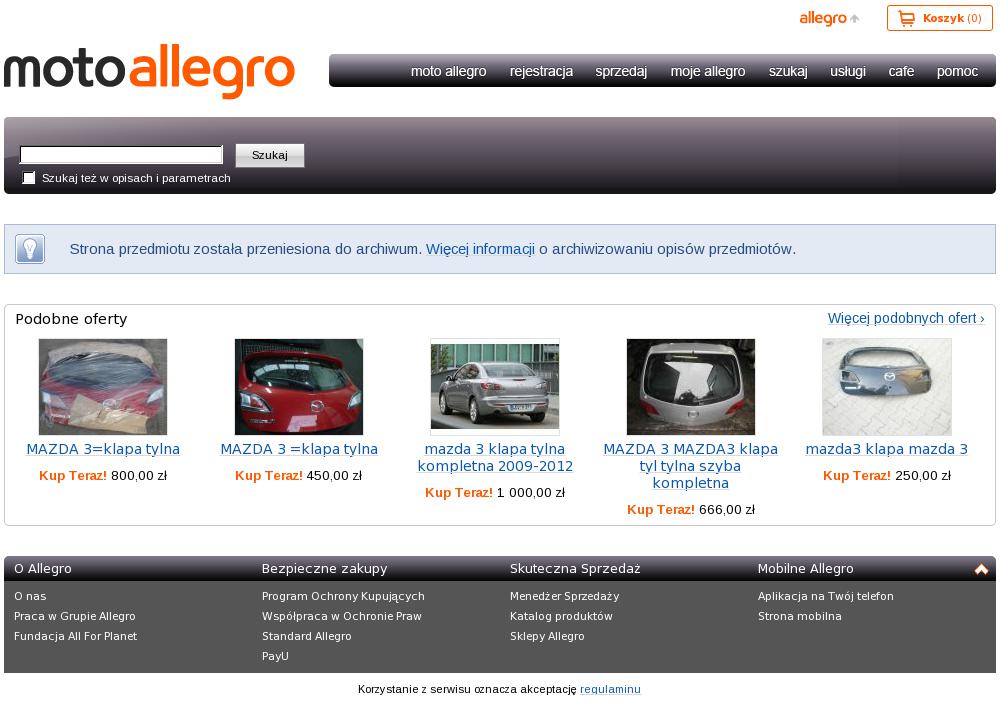The image size is (1000, 709).
Task: Open mazda3 klapa mazda 3 link
Action: coord(886,449)
